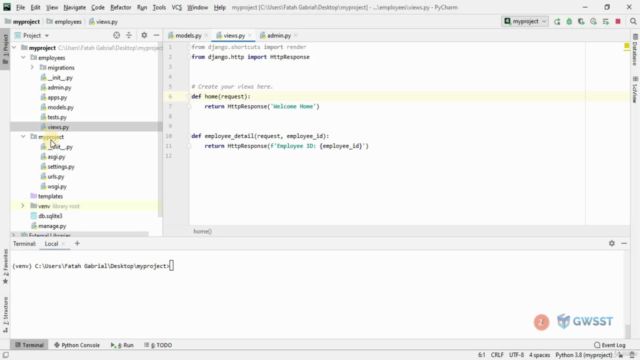640x360 pixels.
Task: Close the admin.py editor tab
Action: [x=296, y=36]
